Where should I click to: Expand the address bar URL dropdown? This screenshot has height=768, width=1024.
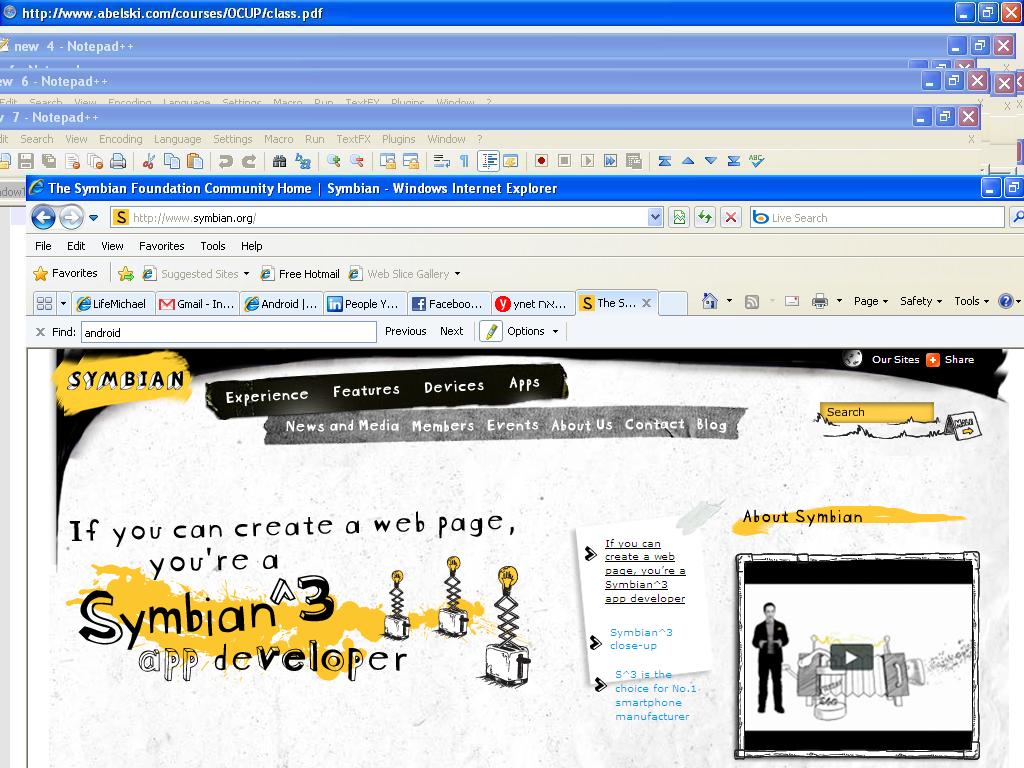tap(655, 217)
